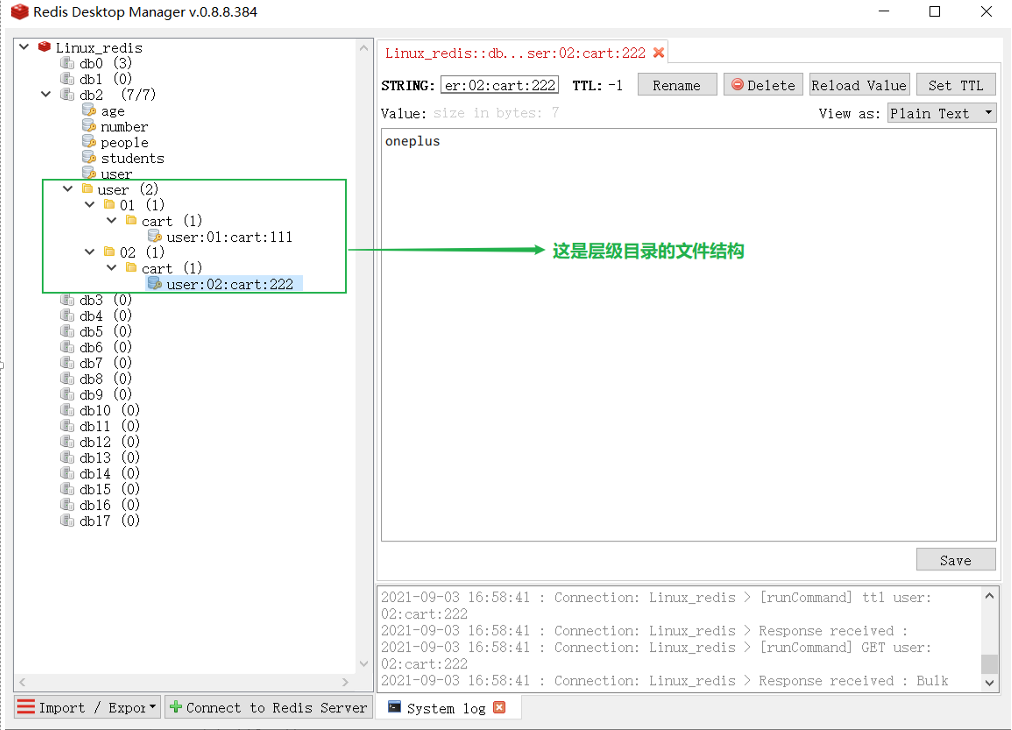Click the db2 database icon
This screenshot has height=730, width=1012.
[x=66, y=94]
